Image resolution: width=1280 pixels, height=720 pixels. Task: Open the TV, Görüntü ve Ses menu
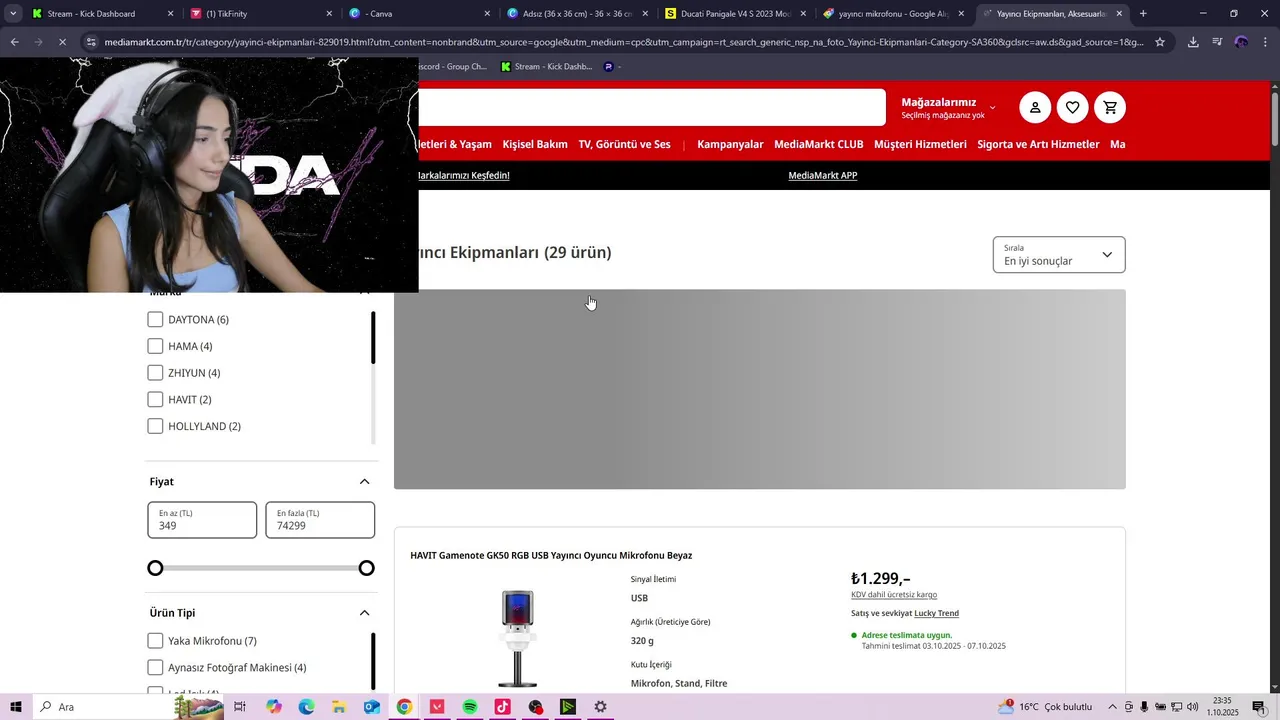click(624, 144)
